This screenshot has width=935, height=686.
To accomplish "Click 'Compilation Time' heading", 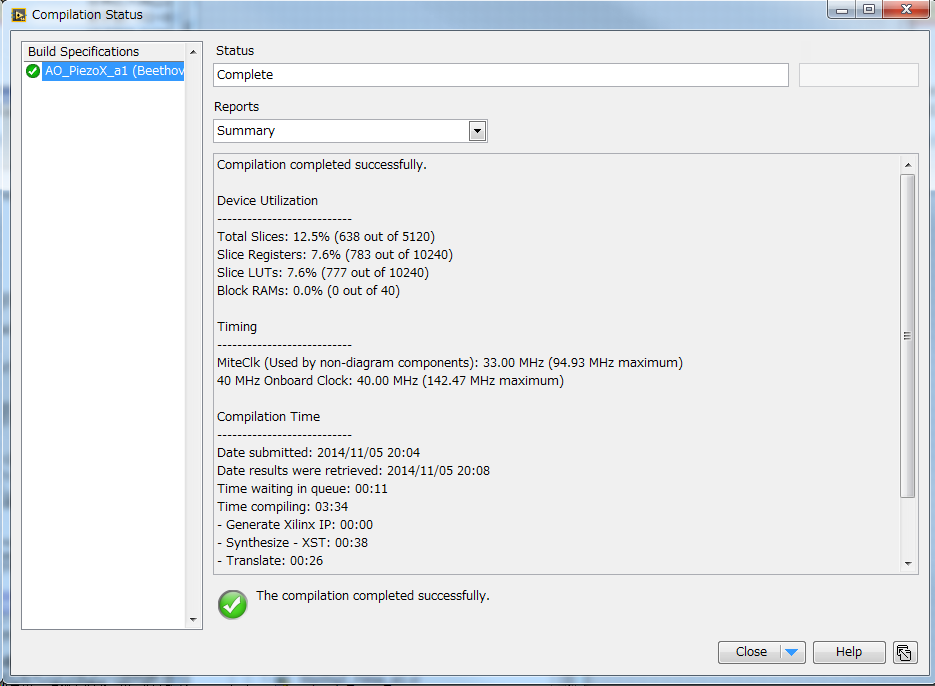I will 268,417.
